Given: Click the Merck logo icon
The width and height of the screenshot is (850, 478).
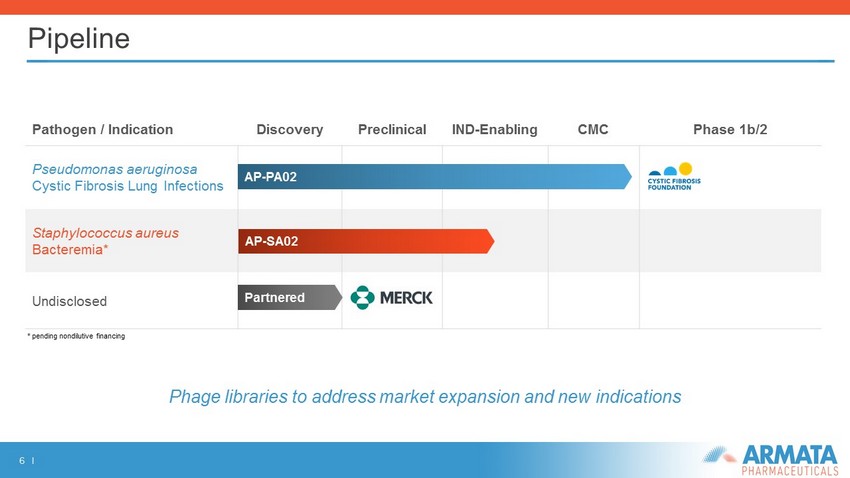Looking at the screenshot, I should (363, 298).
